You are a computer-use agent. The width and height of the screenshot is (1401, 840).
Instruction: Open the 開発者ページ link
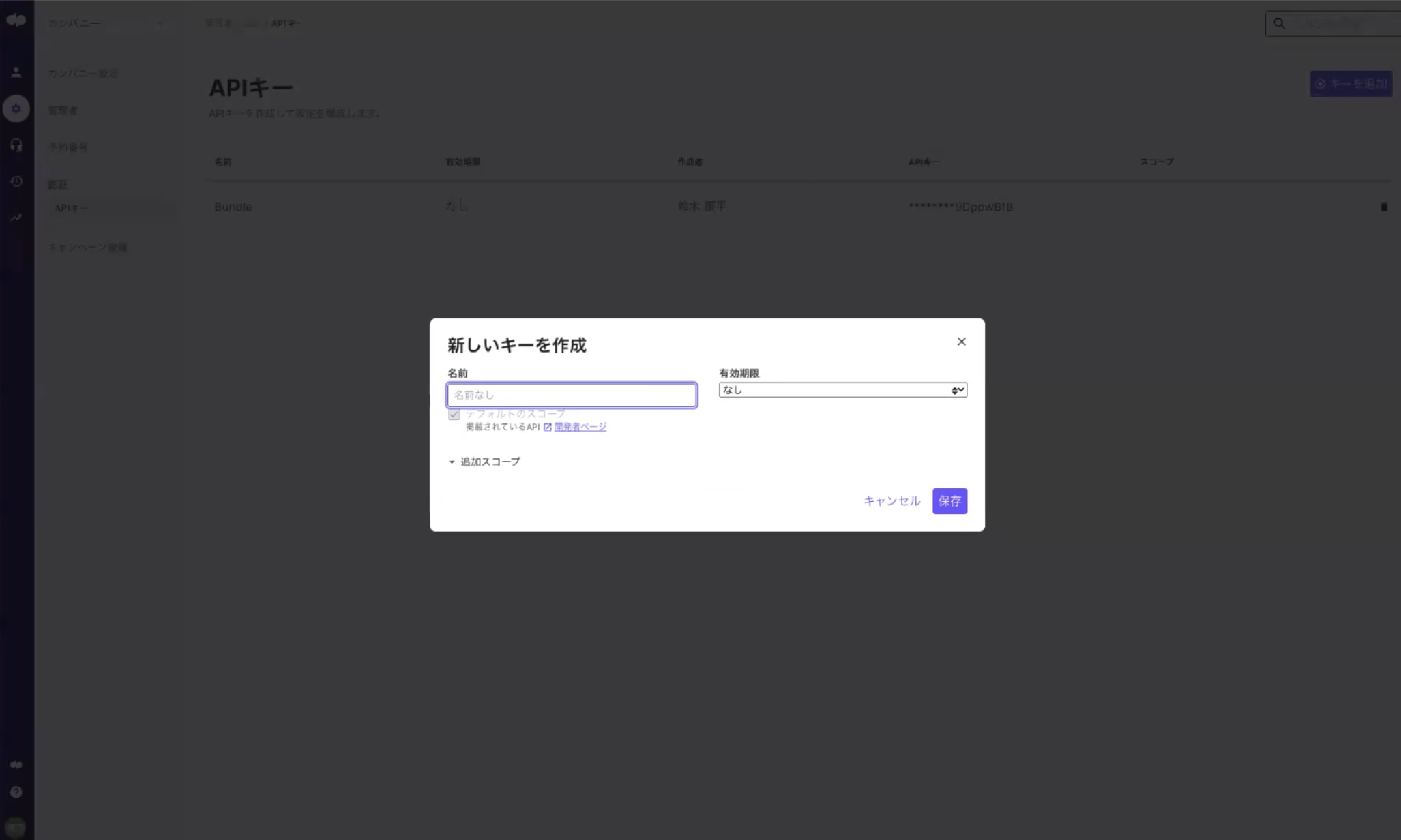click(x=580, y=427)
